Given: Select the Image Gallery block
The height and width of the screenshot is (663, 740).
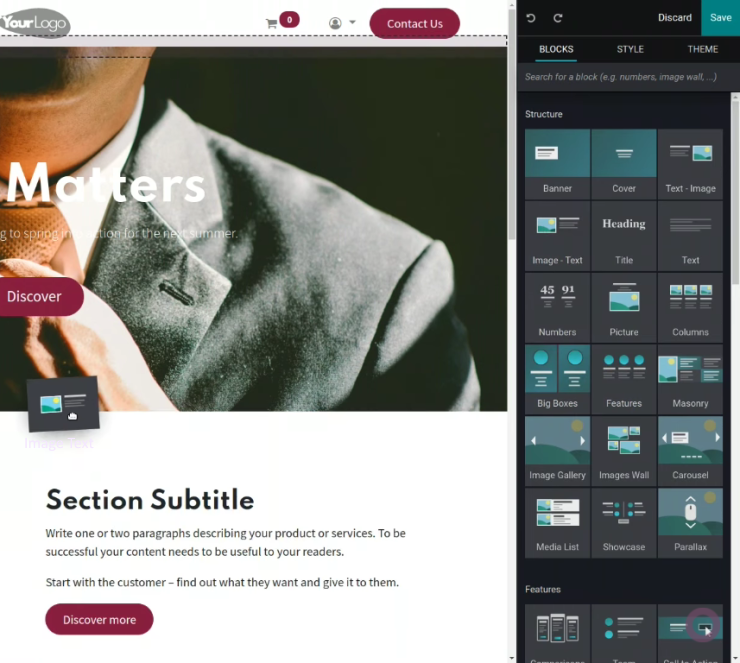Looking at the screenshot, I should coord(557,451).
